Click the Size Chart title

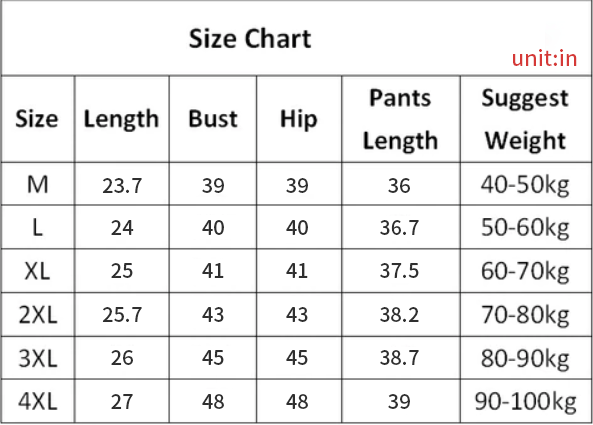(250, 39)
